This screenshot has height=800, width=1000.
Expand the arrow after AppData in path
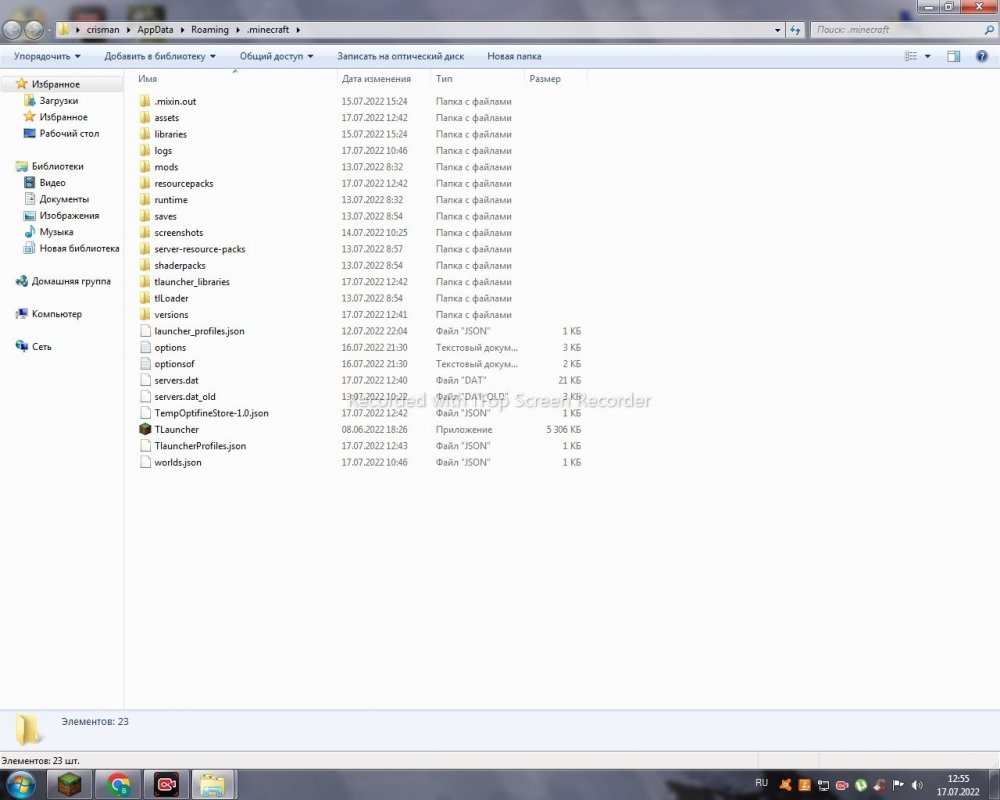(182, 30)
